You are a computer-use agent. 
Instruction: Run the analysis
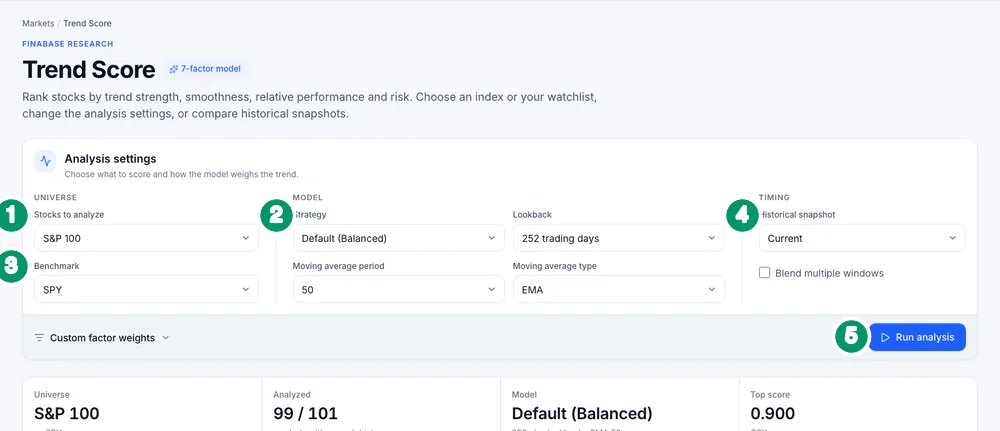(x=918, y=337)
